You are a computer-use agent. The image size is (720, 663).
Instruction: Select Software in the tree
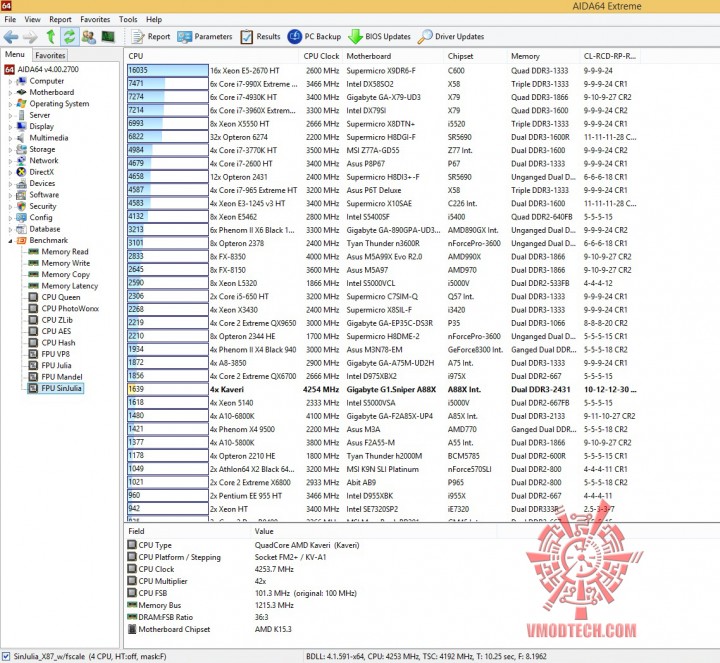click(44, 195)
